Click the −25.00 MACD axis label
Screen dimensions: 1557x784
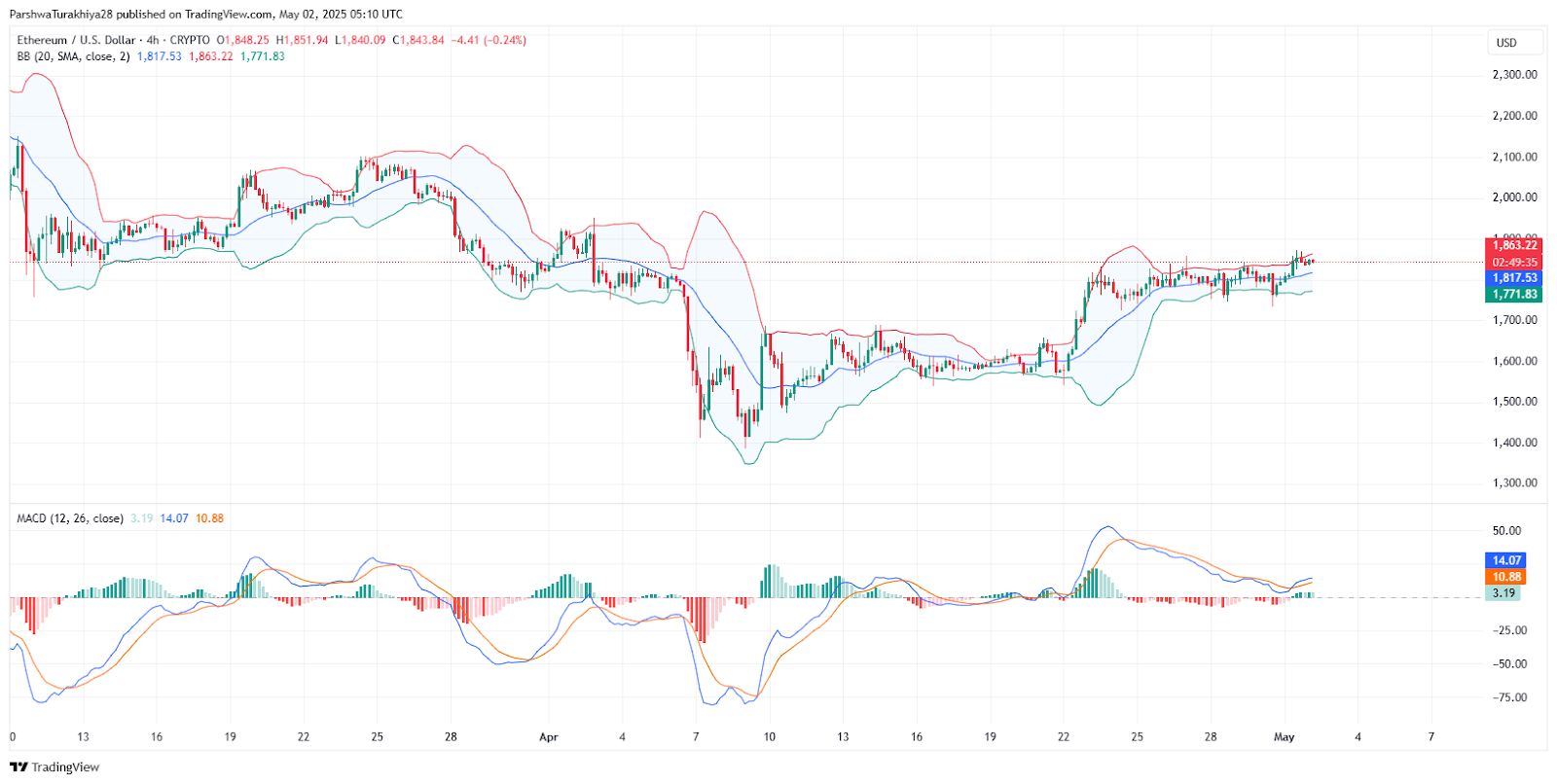click(x=1508, y=630)
